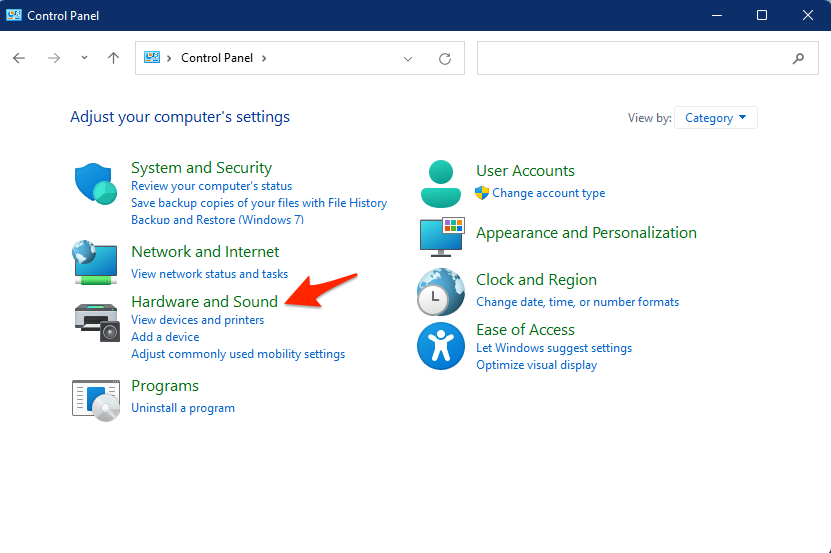
Task: Click the User Accounts person icon
Action: pos(441,181)
